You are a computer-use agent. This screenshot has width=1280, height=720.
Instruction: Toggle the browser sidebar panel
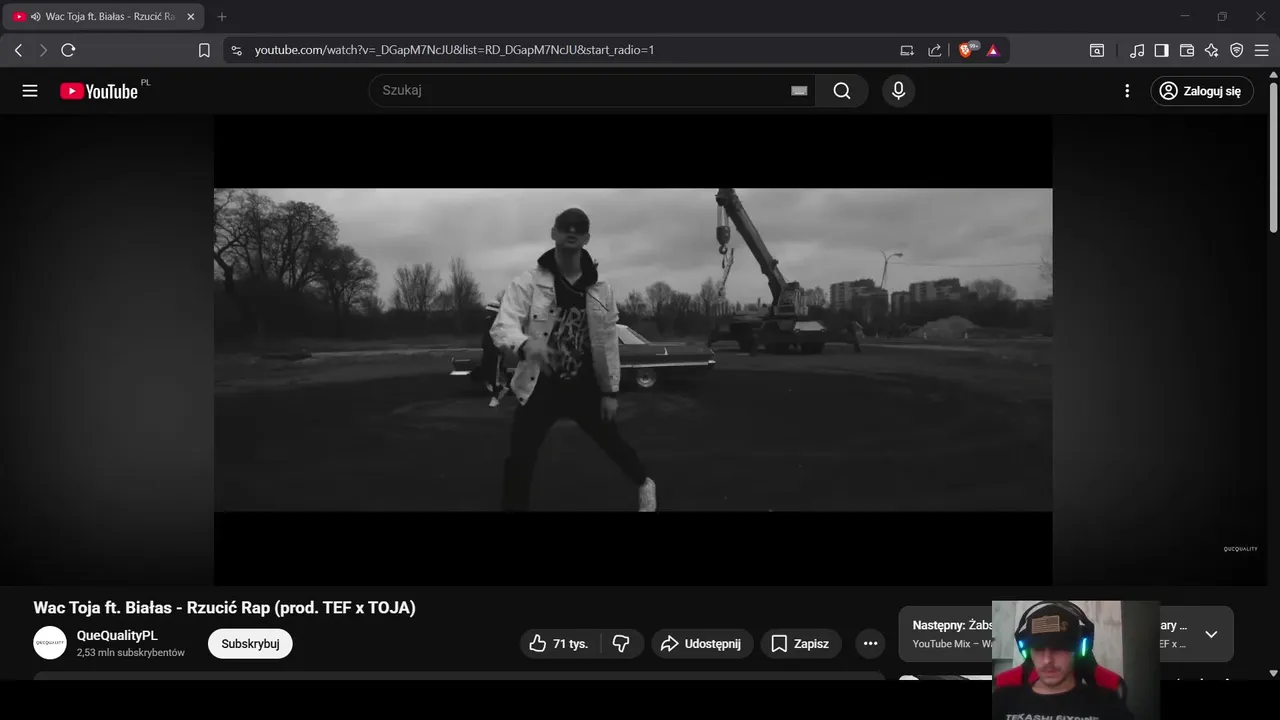[x=1161, y=50]
